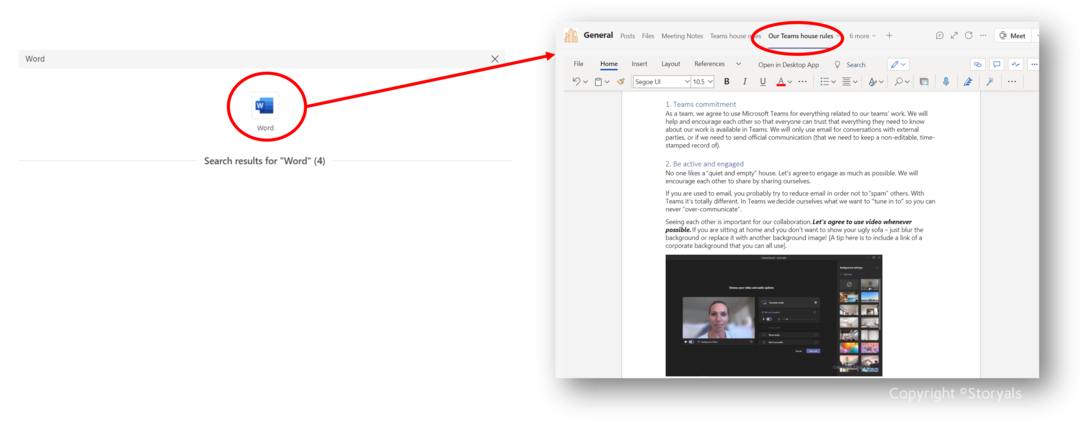Click into the Word search field
This screenshot has height=422, width=1083.
pyautogui.click(x=262, y=59)
